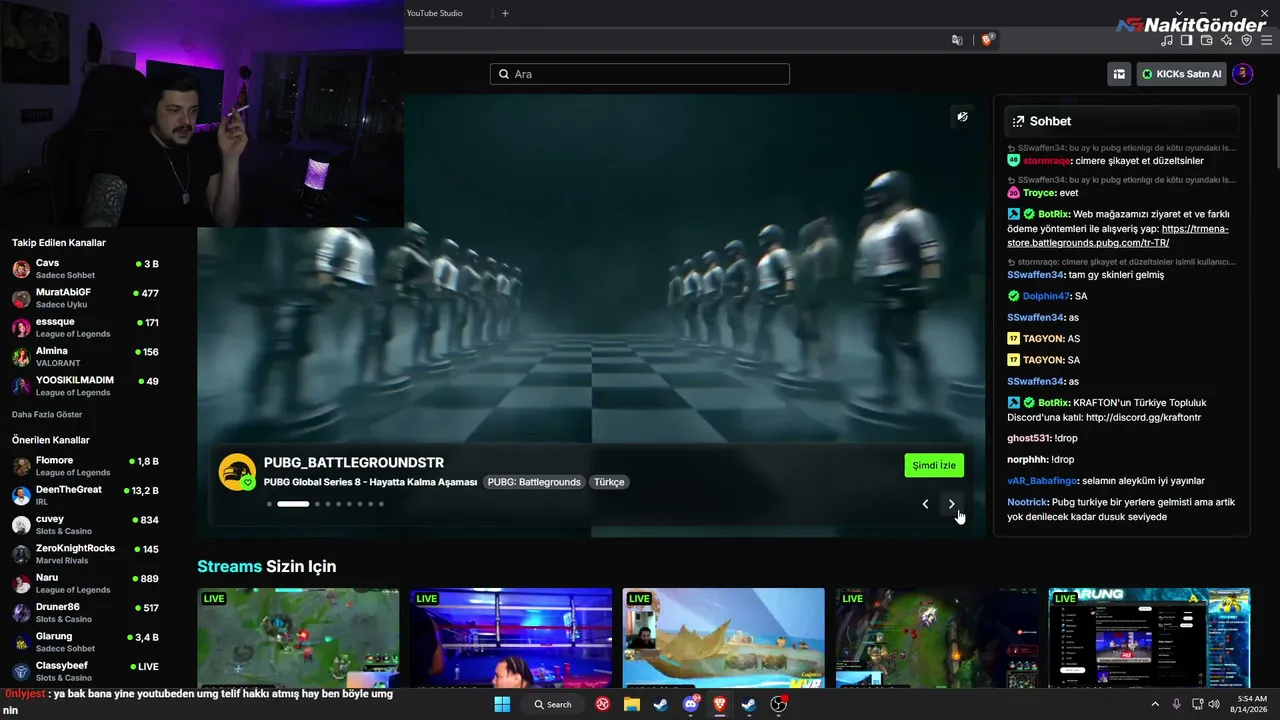The width and height of the screenshot is (1280, 720).
Task: Open the Türkçe language tag
Action: pyautogui.click(x=609, y=482)
